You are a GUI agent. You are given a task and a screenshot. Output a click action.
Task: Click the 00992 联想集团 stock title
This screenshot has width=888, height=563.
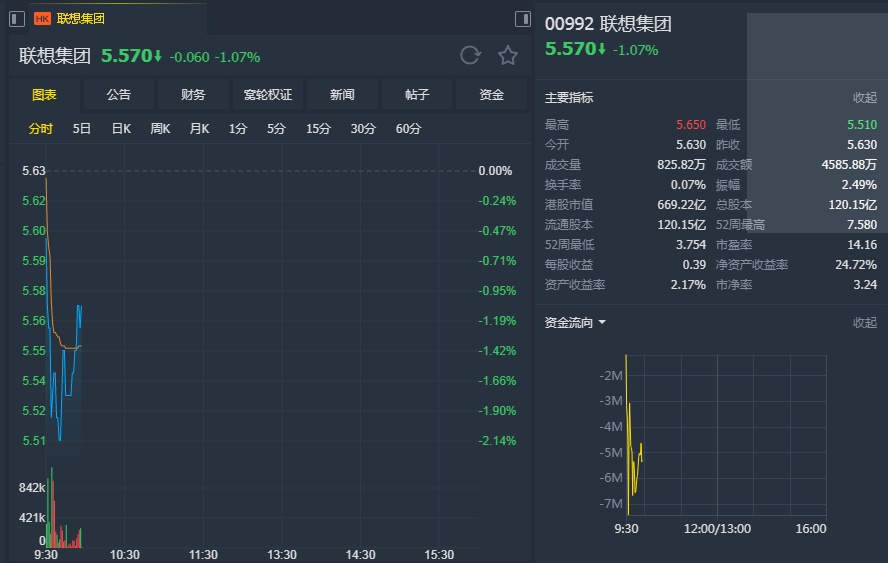608,25
